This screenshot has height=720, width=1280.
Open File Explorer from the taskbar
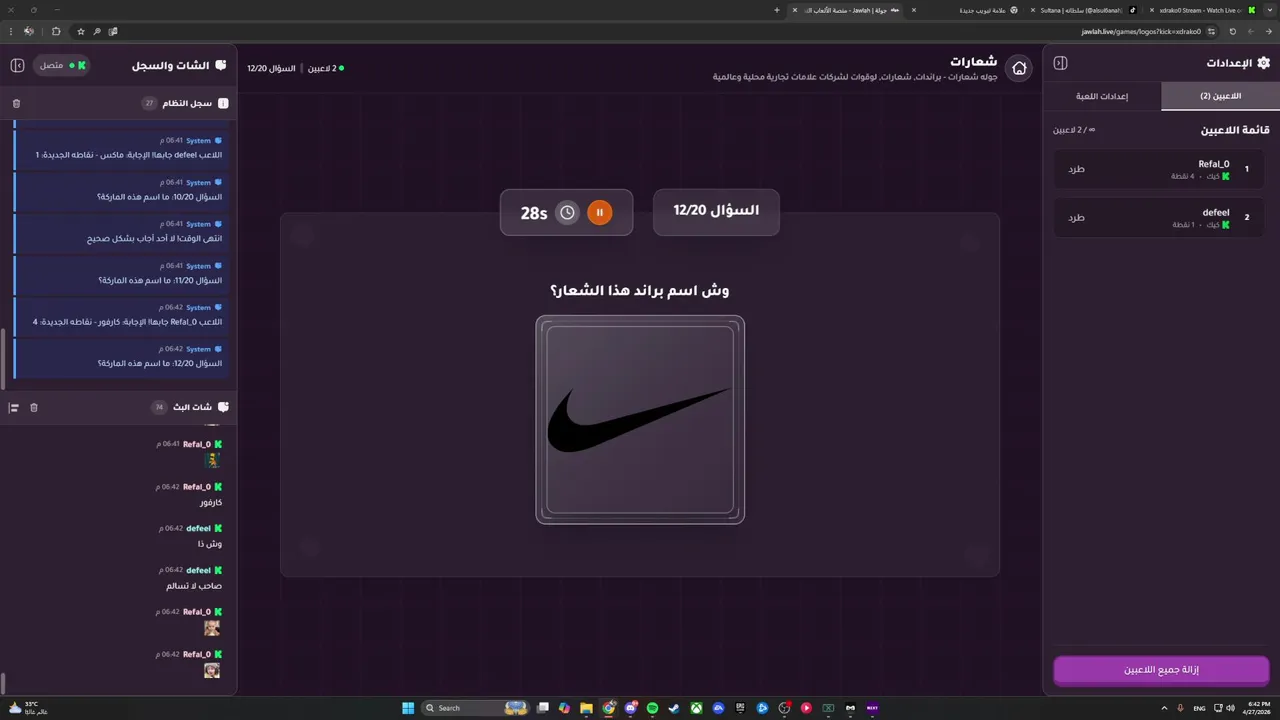point(587,708)
